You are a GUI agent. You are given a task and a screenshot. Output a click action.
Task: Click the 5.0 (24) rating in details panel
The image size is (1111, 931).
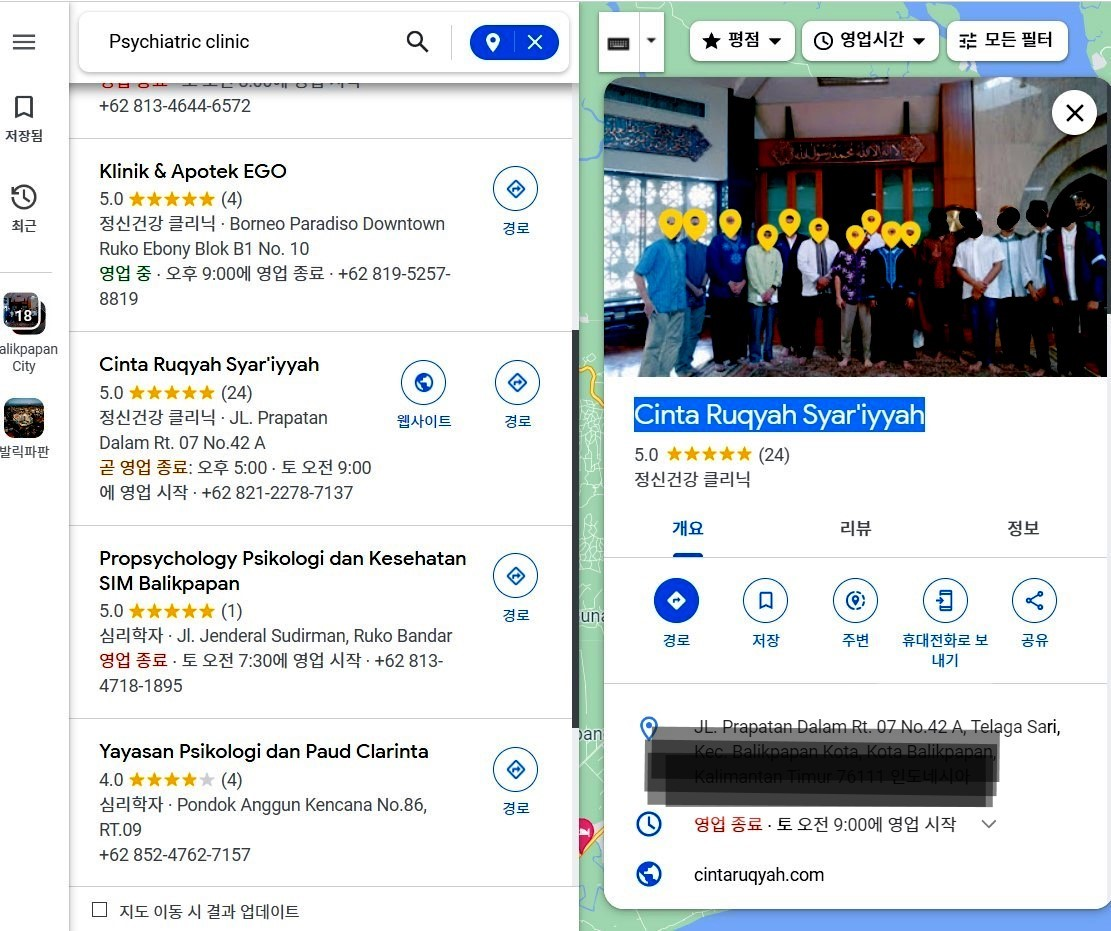coord(711,454)
